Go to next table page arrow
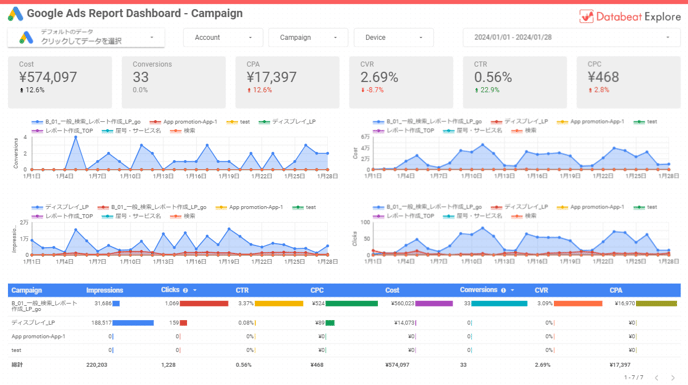This screenshot has height=385, width=688. point(673,378)
